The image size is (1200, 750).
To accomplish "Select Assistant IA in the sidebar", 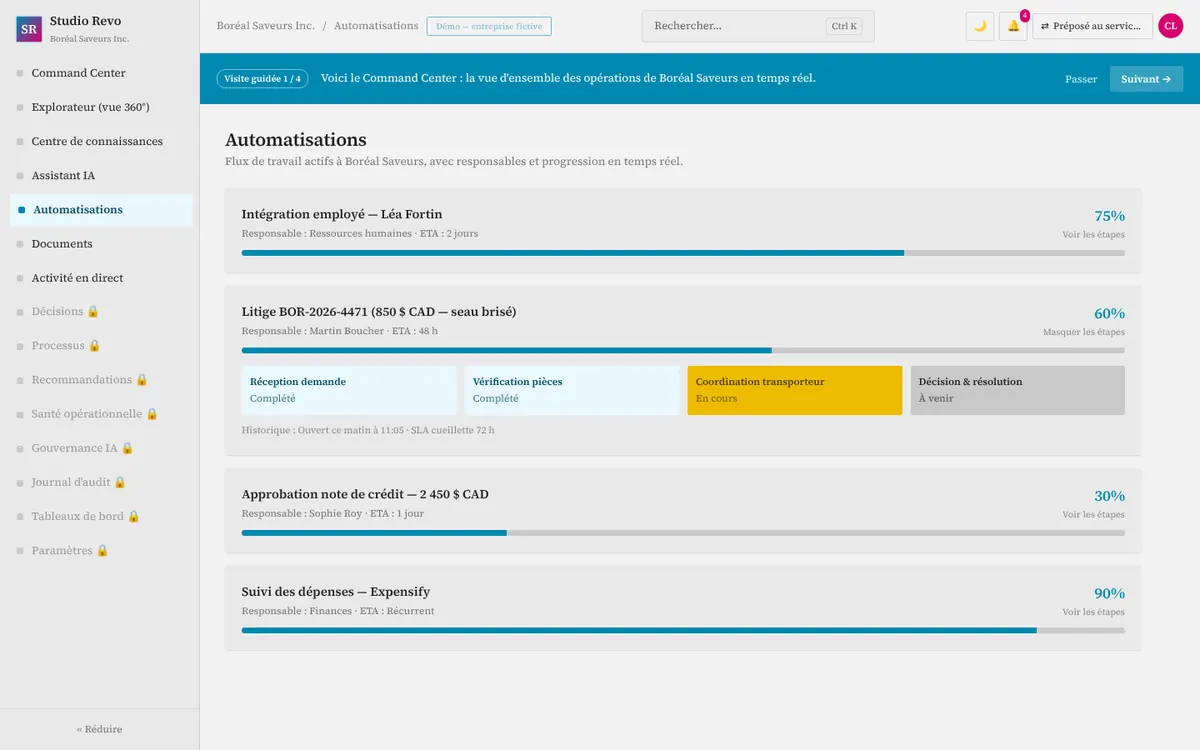I will [100, 175].
